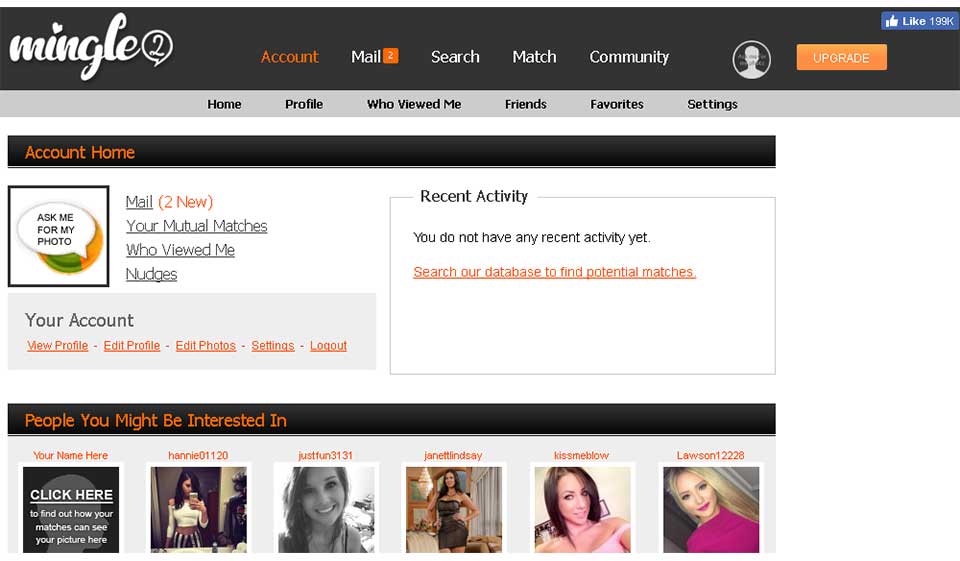Viewport: 960px width, 561px height.
Task: Click the Edit Photos link
Action: (205, 346)
